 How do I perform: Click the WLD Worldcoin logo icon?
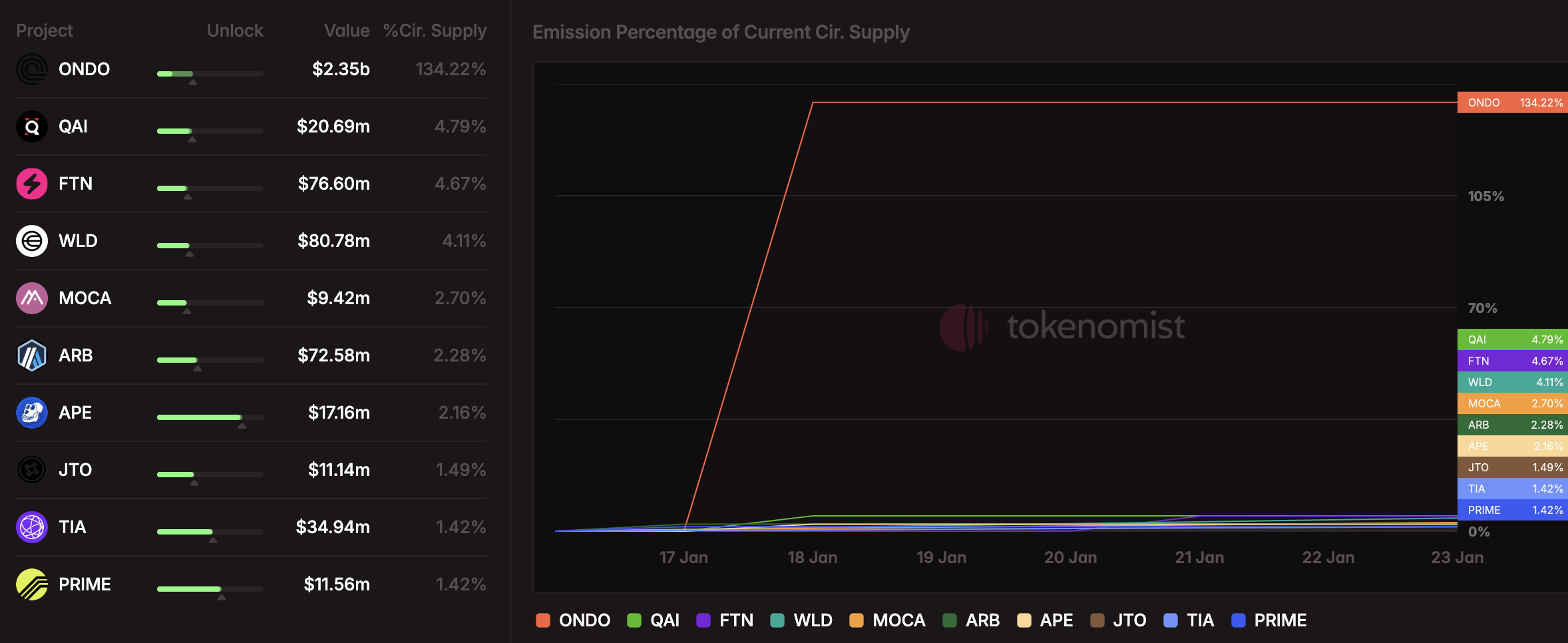pos(32,241)
